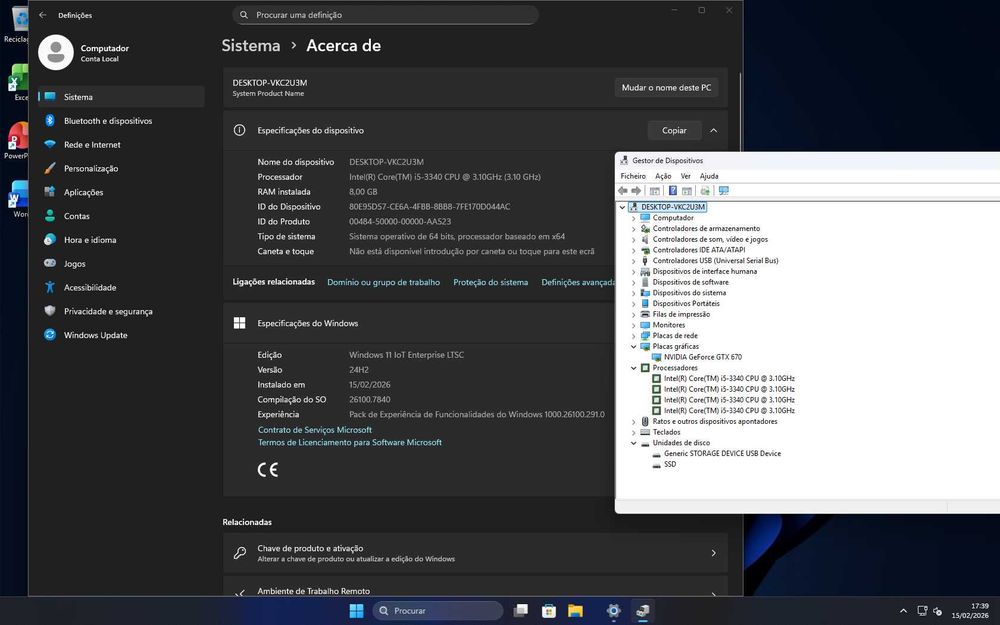Collapse the Unidades de disco node
The height and width of the screenshot is (625, 1000).
[633, 443]
